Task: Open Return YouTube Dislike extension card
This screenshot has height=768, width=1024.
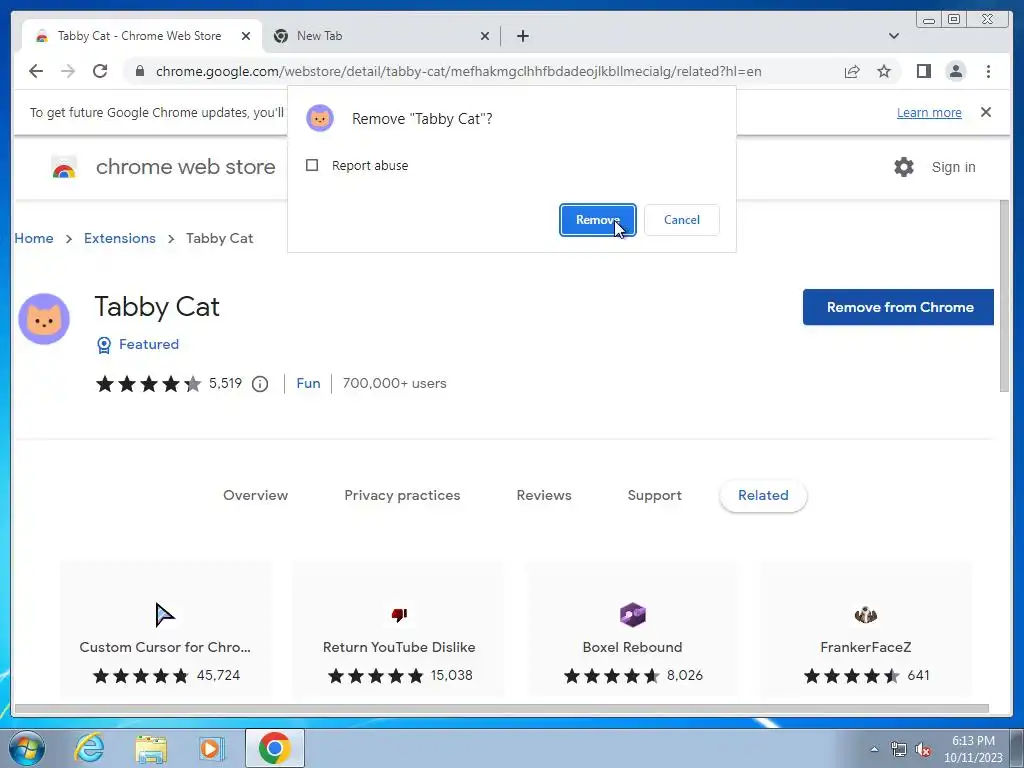Action: (x=398, y=631)
